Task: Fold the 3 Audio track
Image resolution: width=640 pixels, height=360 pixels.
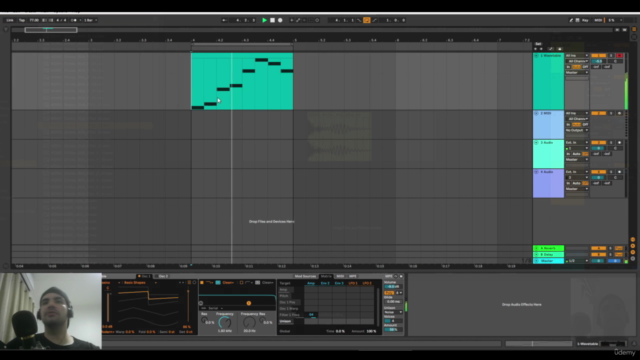Action: click(x=536, y=142)
